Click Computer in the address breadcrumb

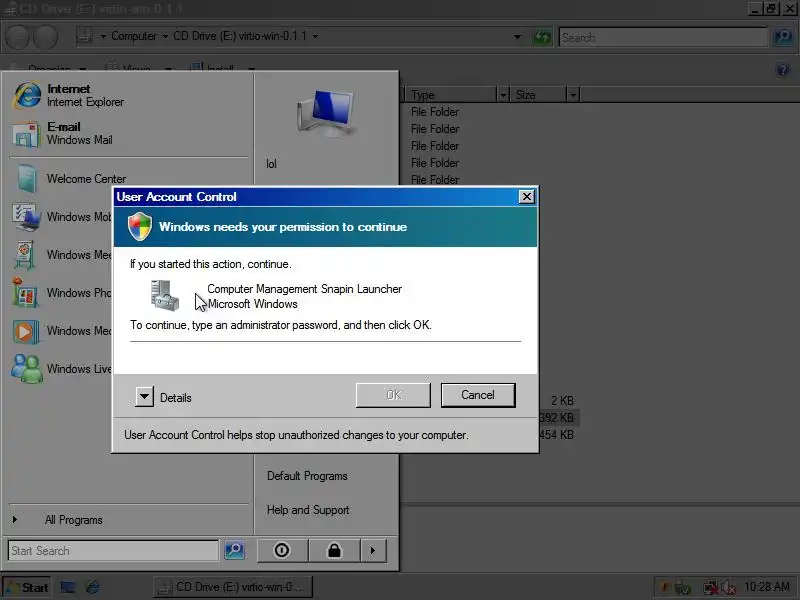(x=134, y=36)
